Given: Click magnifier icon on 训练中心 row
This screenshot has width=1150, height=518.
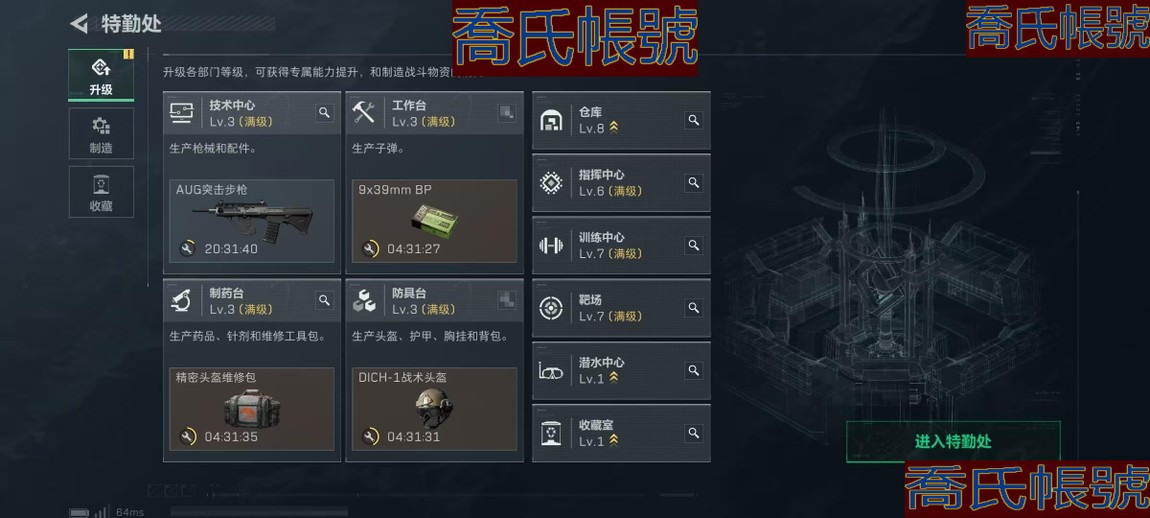Looking at the screenshot, I should point(693,244).
